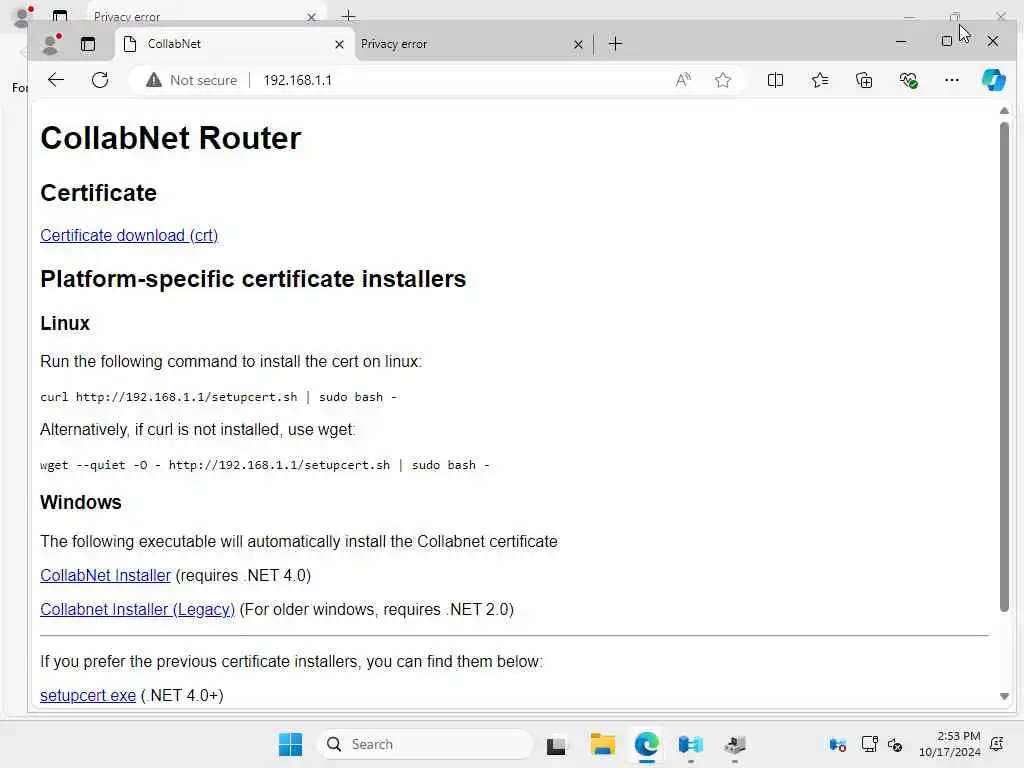The height and width of the screenshot is (768, 1024).
Task: Download the Certificate (crt) link
Action: 129,235
